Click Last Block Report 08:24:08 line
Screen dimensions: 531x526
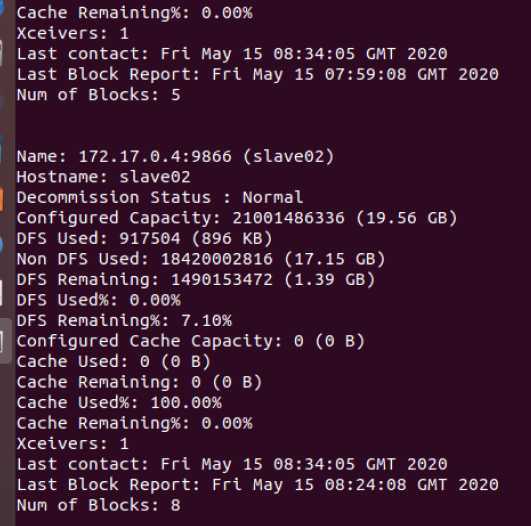(258, 485)
